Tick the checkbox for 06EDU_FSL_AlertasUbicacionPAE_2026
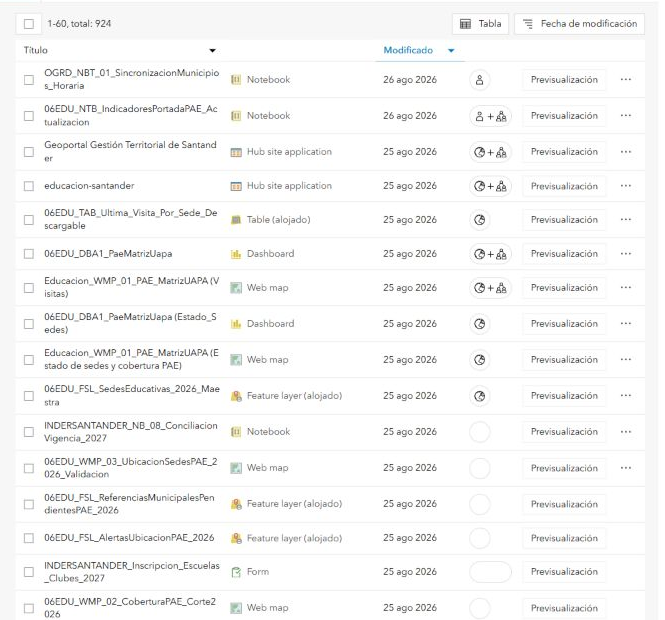Viewport: 665px width, 620px height. pyautogui.click(x=29, y=538)
